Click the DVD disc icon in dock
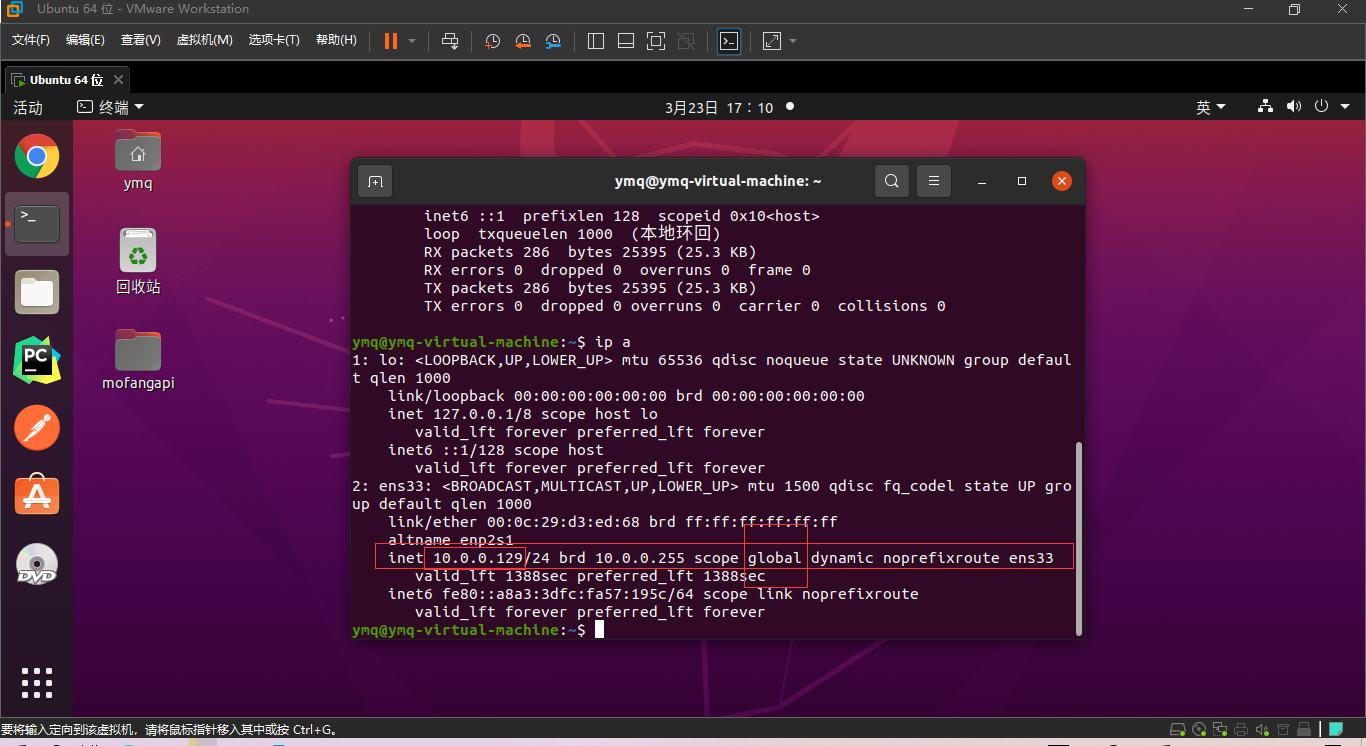This screenshot has width=1366, height=746. click(x=37, y=564)
